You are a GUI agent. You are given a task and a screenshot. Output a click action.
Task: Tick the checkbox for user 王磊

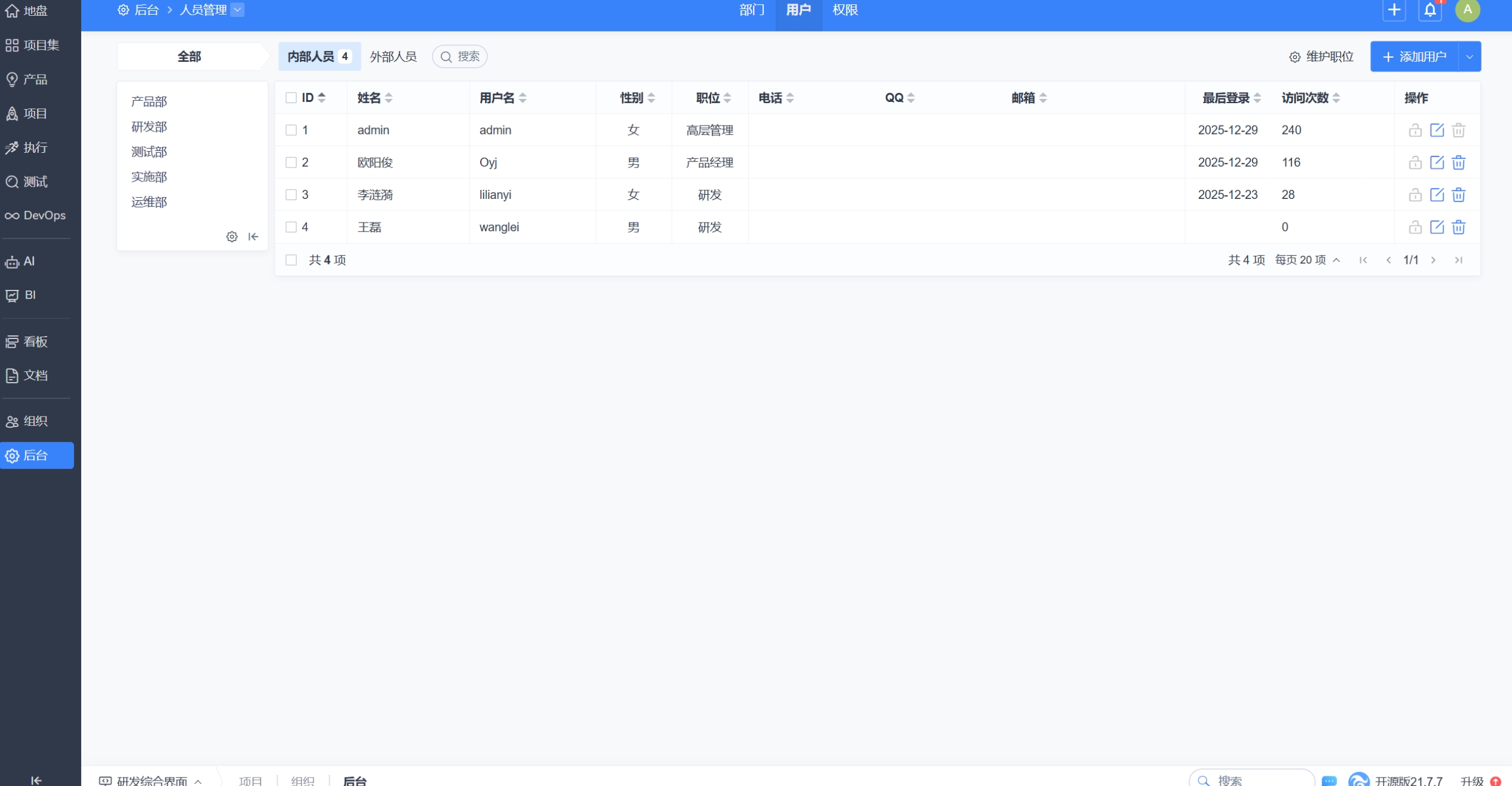pyautogui.click(x=291, y=227)
